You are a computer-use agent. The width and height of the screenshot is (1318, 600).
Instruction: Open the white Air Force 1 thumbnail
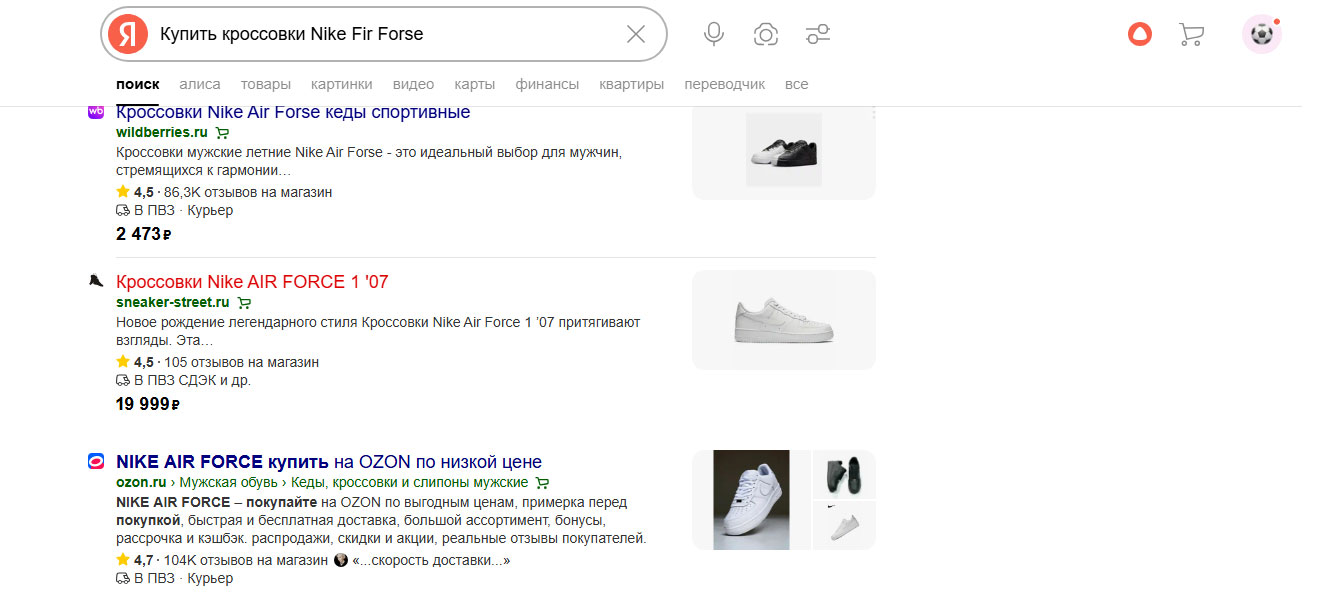click(x=784, y=320)
